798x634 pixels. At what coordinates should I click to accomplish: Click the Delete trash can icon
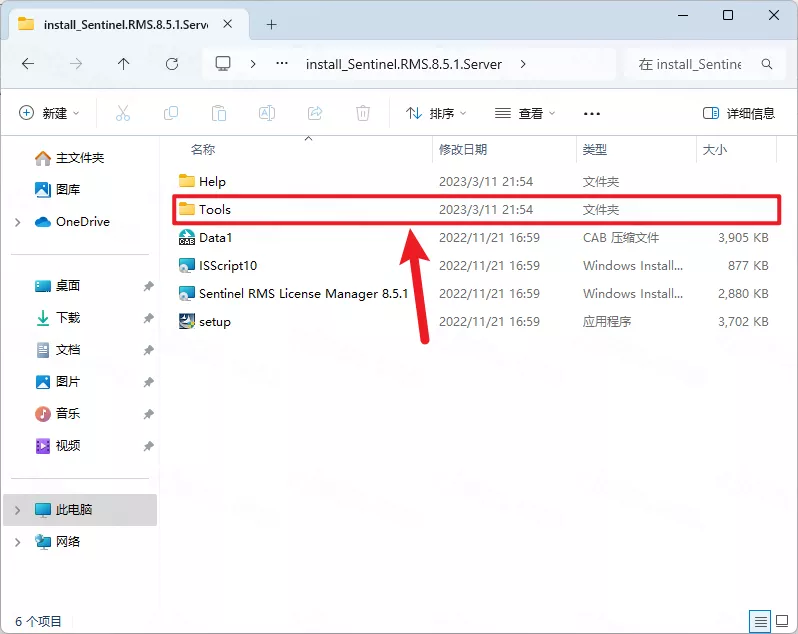click(364, 114)
